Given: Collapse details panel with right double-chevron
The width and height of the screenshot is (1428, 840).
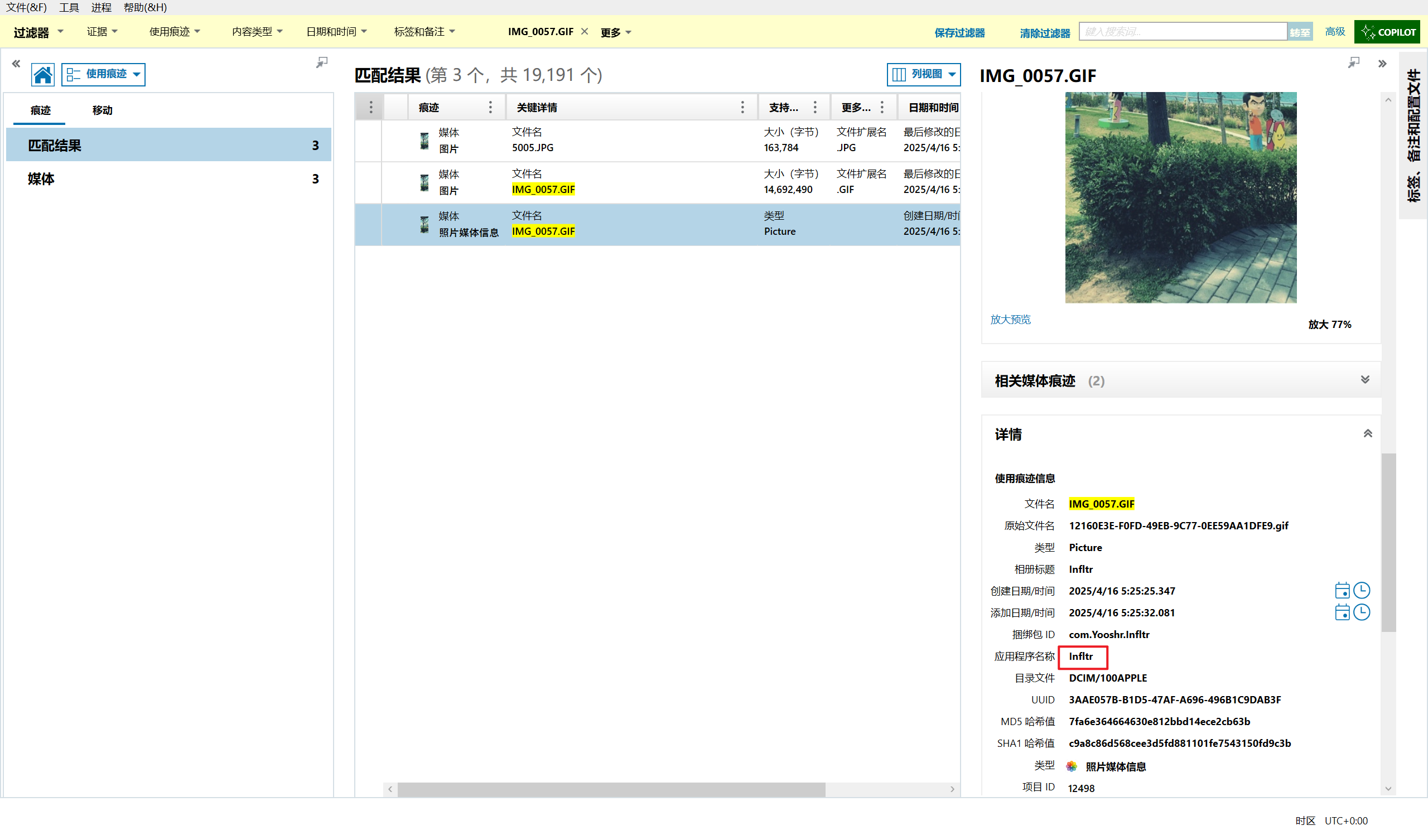Looking at the screenshot, I should [1382, 64].
